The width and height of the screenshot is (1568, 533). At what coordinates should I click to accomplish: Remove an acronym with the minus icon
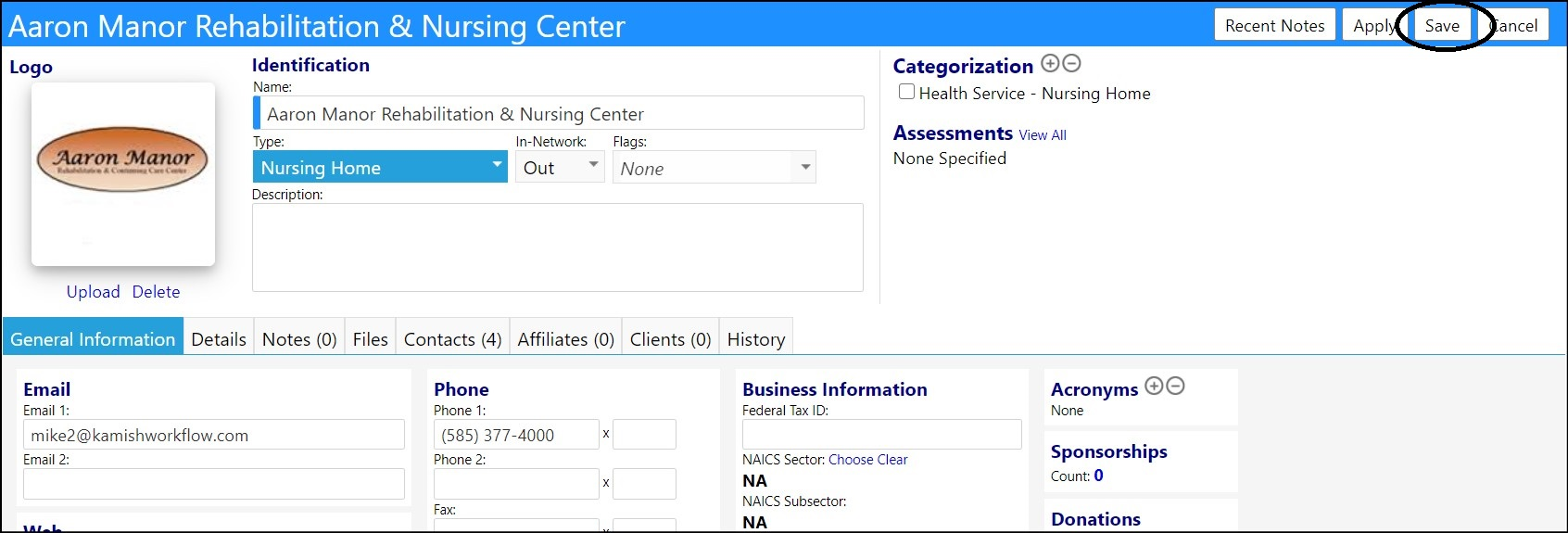pos(1175,386)
